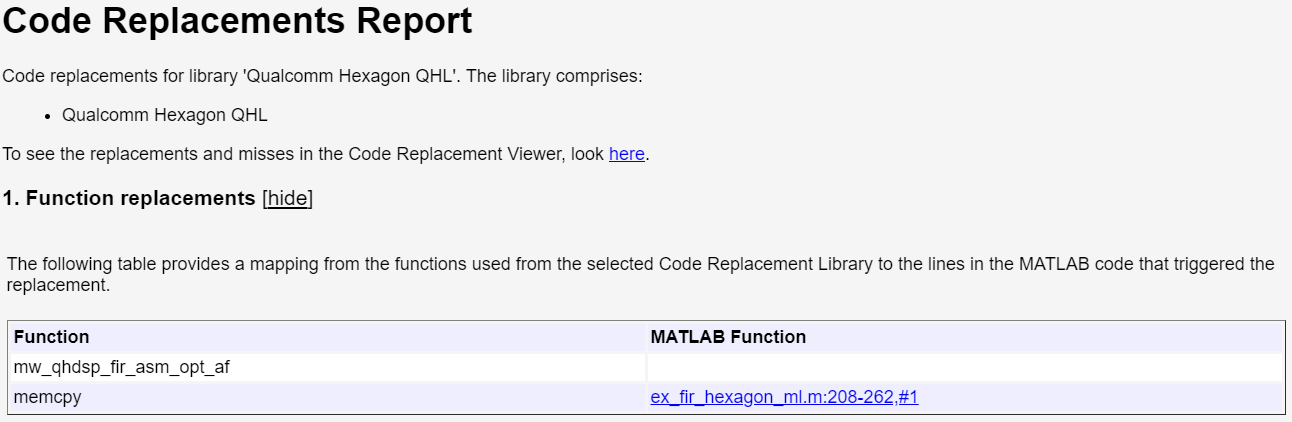Screen dimensions: 1292x422
Task: Click the #1 link in memcpy row
Action: click(908, 398)
